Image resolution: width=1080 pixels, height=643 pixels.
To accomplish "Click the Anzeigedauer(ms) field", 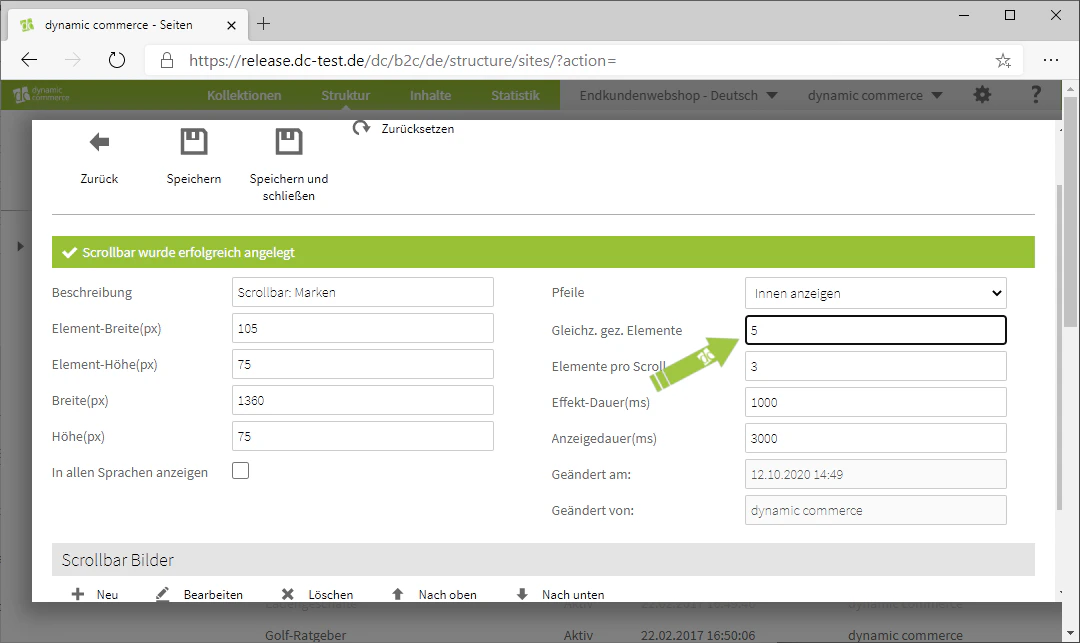I will tap(875, 439).
